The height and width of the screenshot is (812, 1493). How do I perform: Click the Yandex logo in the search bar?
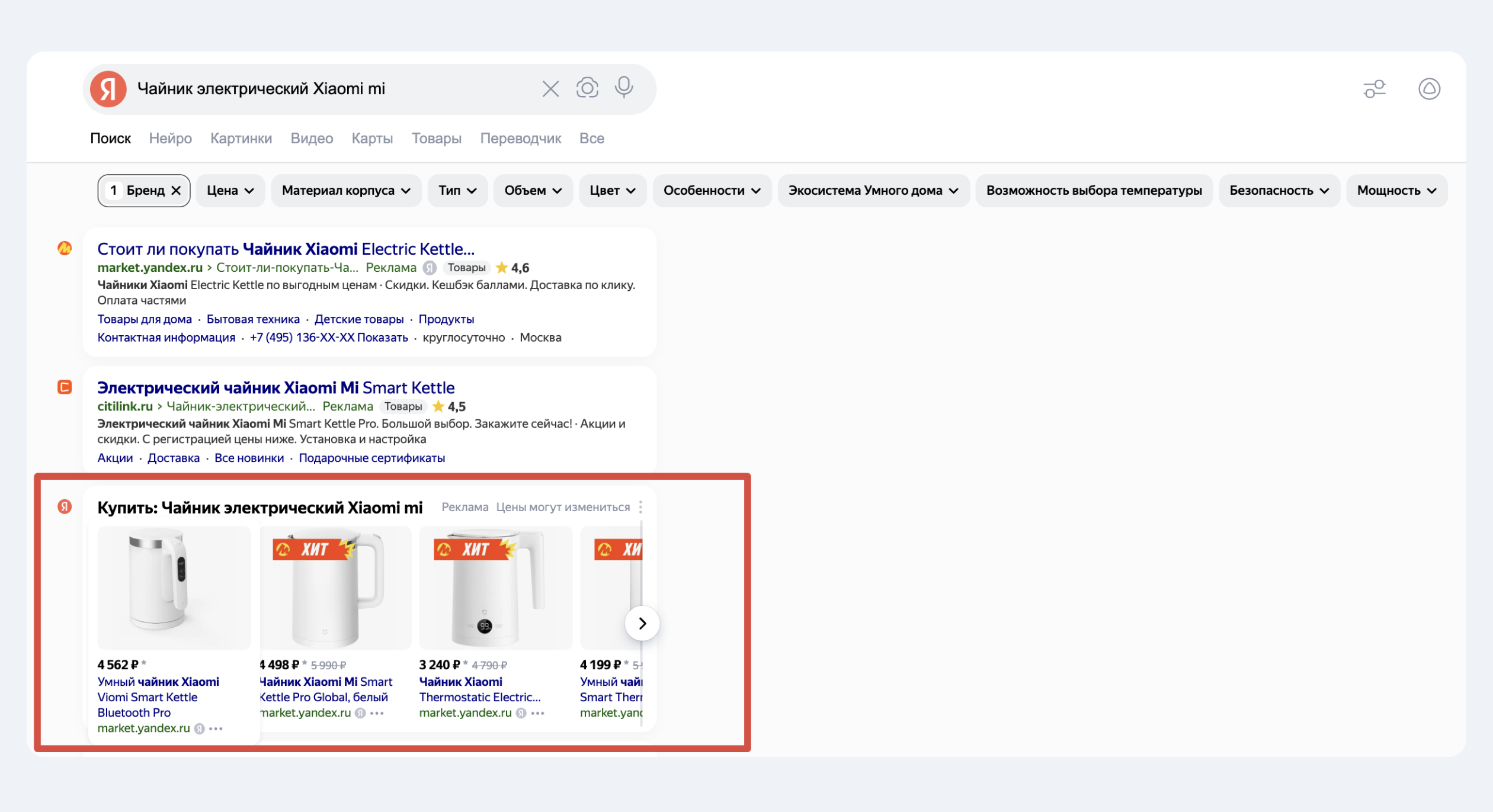coord(108,89)
